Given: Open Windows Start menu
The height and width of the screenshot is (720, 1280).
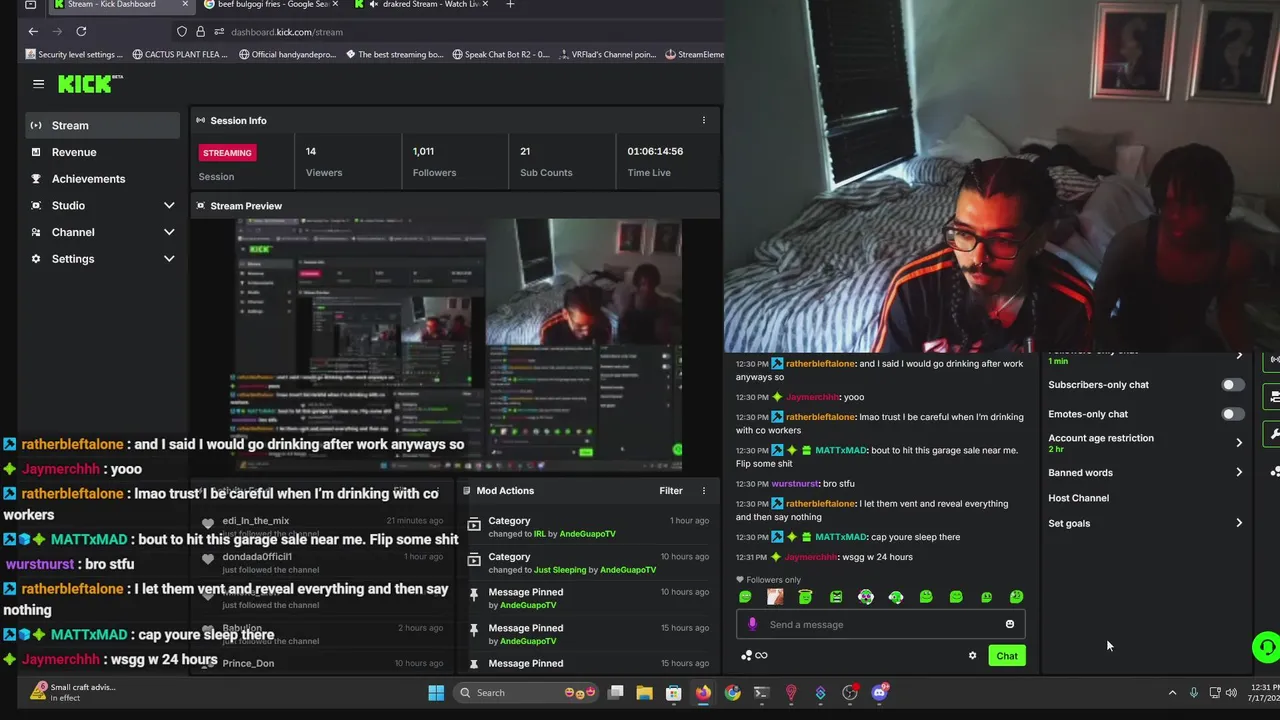Looking at the screenshot, I should point(436,693).
